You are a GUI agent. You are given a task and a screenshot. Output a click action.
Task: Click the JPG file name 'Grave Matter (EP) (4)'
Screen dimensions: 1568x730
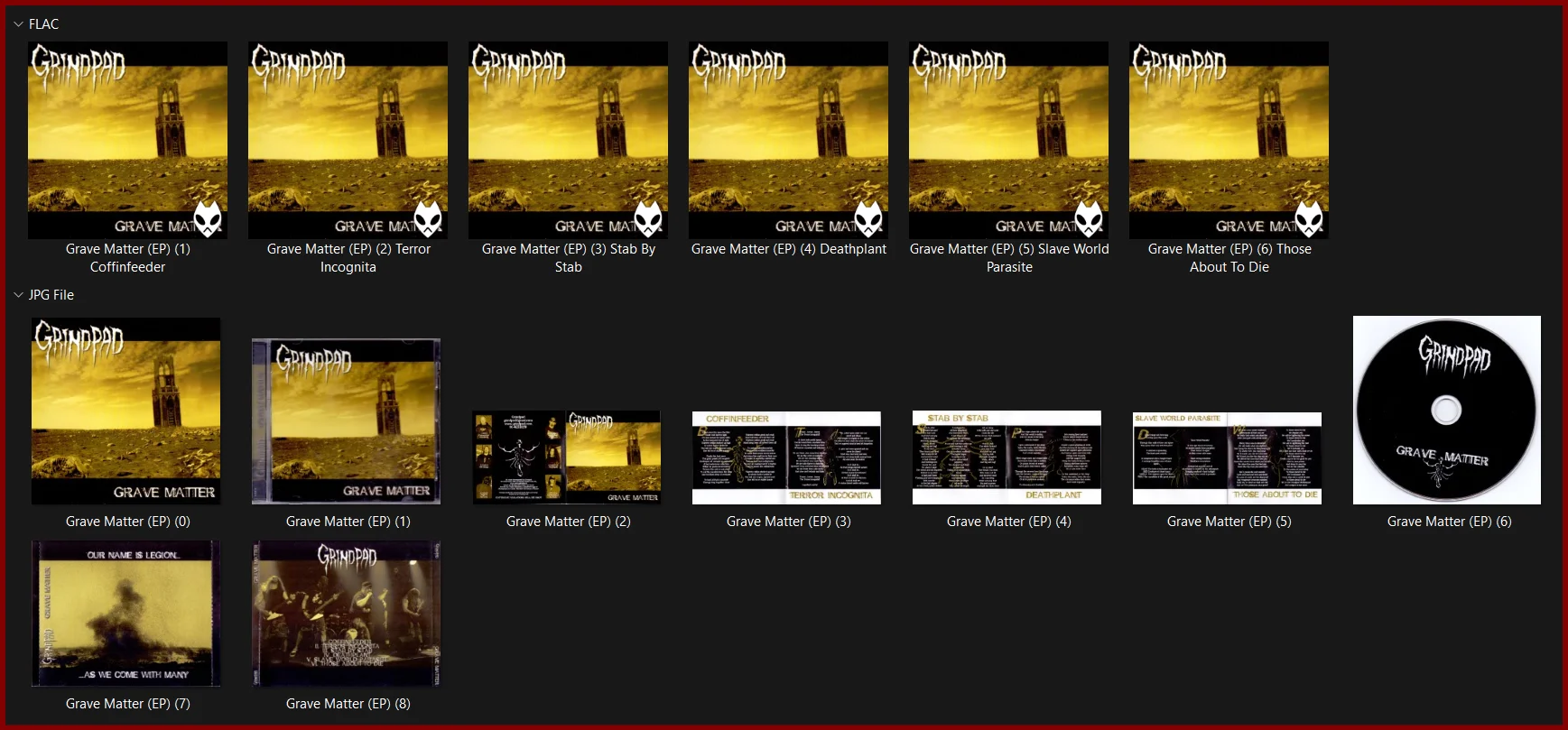(x=1009, y=522)
